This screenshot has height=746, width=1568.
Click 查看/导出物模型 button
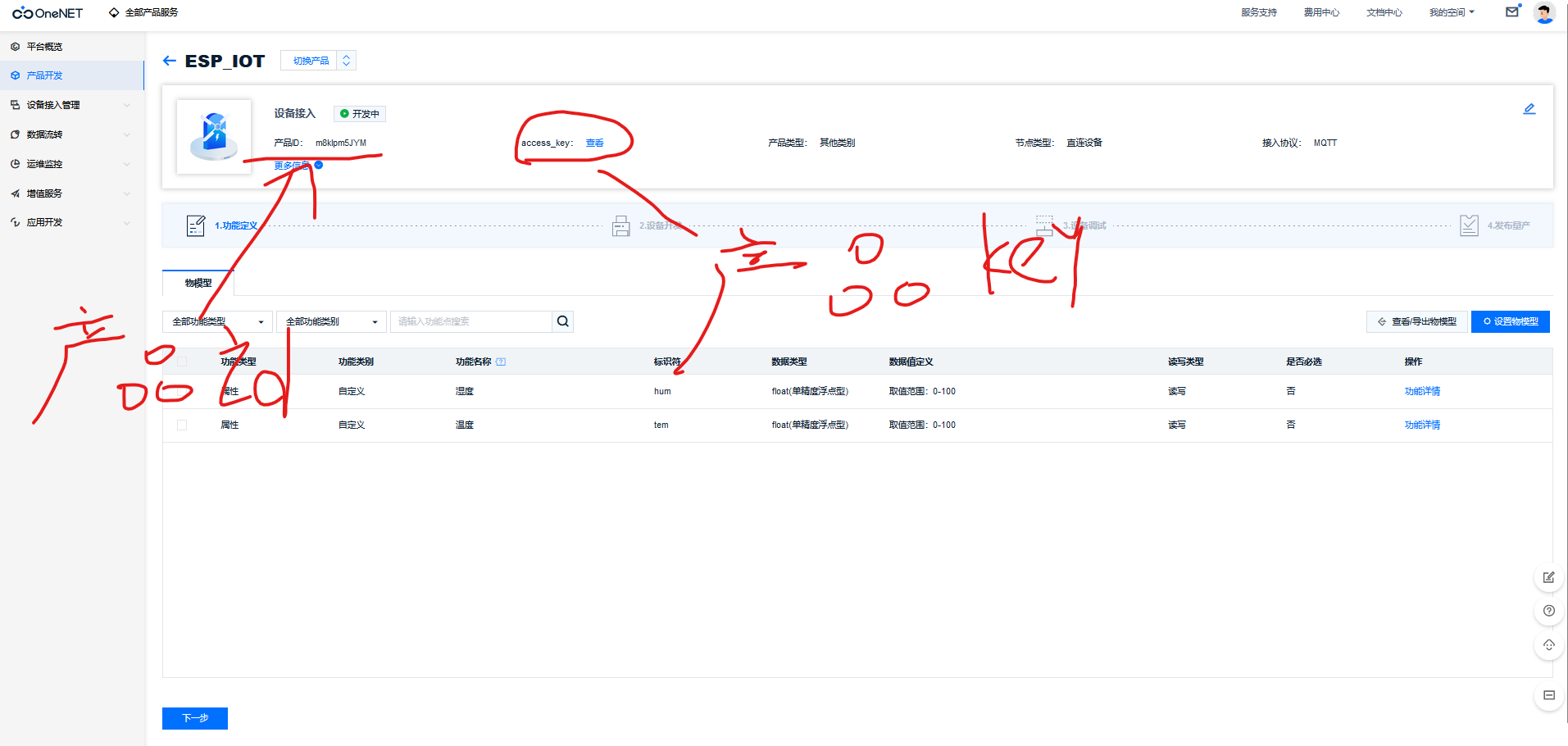(1417, 321)
